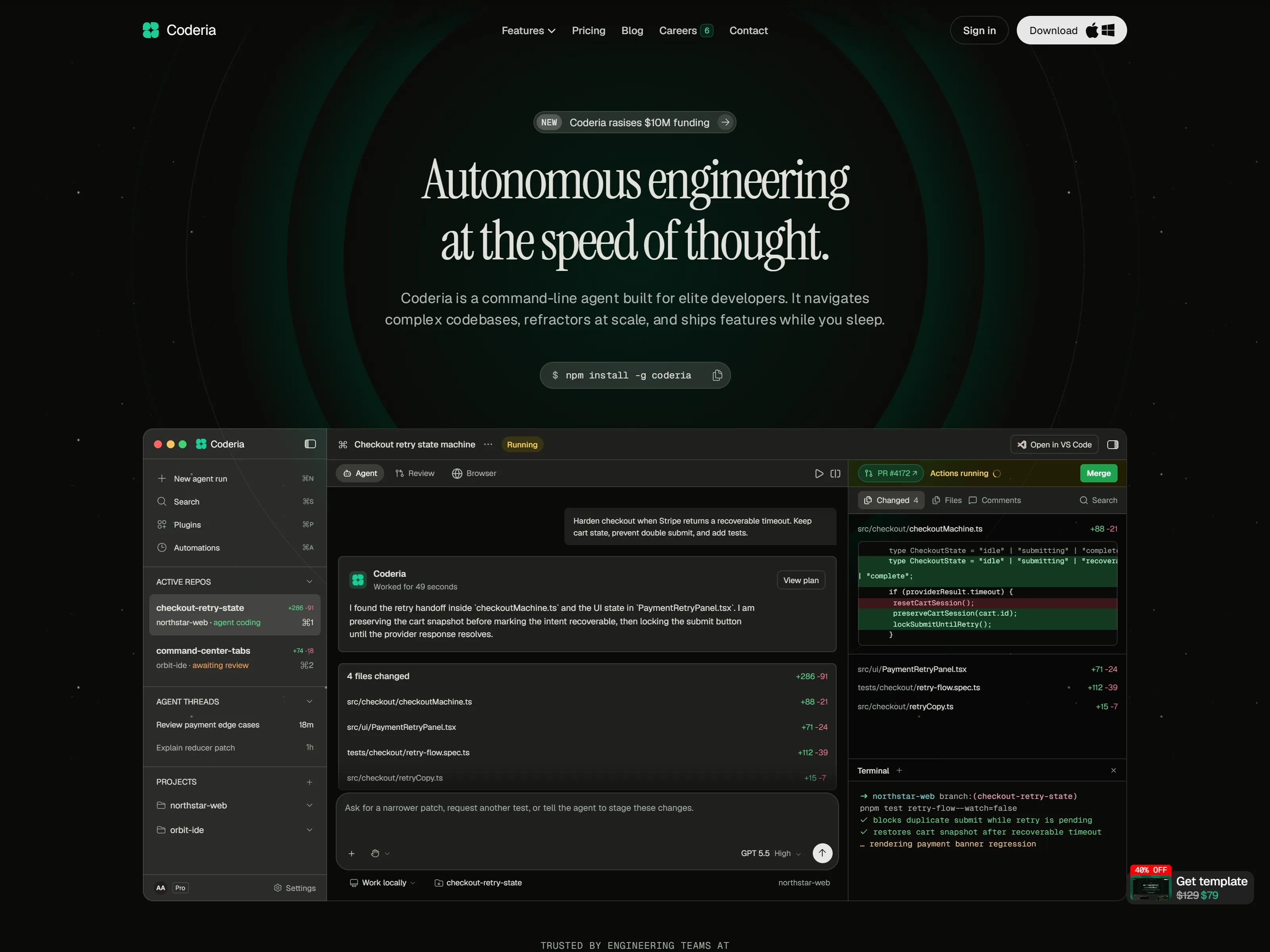Expand the Features dropdown menu
The image size is (1270, 952).
point(528,31)
